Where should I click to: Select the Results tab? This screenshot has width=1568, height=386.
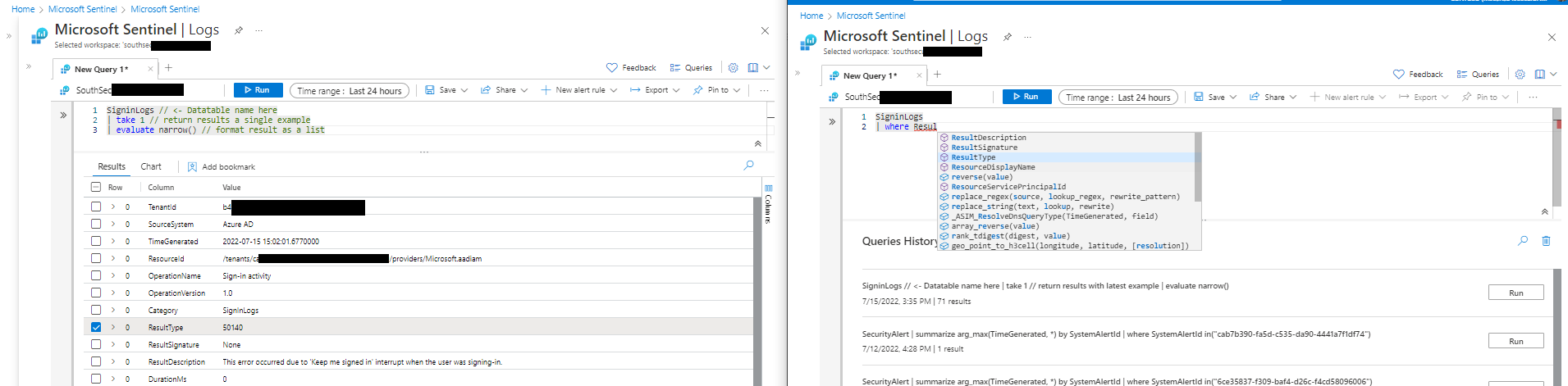click(x=112, y=166)
